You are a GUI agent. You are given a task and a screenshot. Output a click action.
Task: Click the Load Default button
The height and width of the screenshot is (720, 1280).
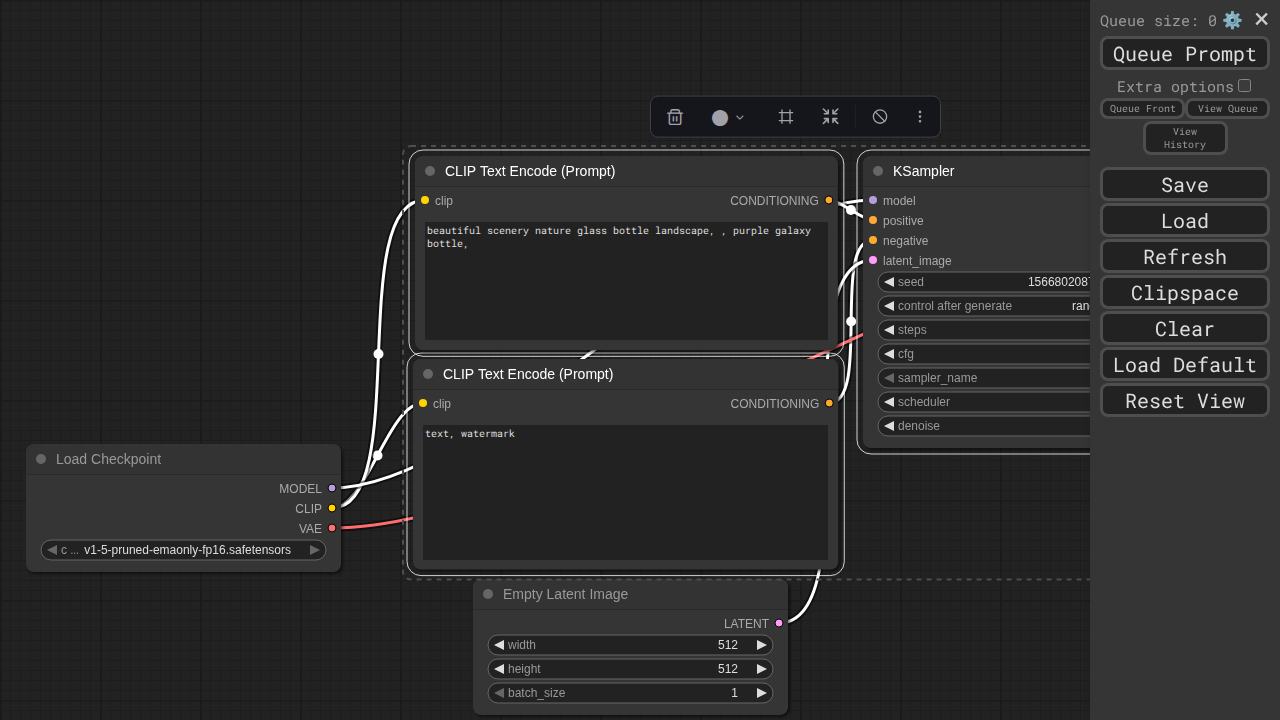tap(1184, 365)
